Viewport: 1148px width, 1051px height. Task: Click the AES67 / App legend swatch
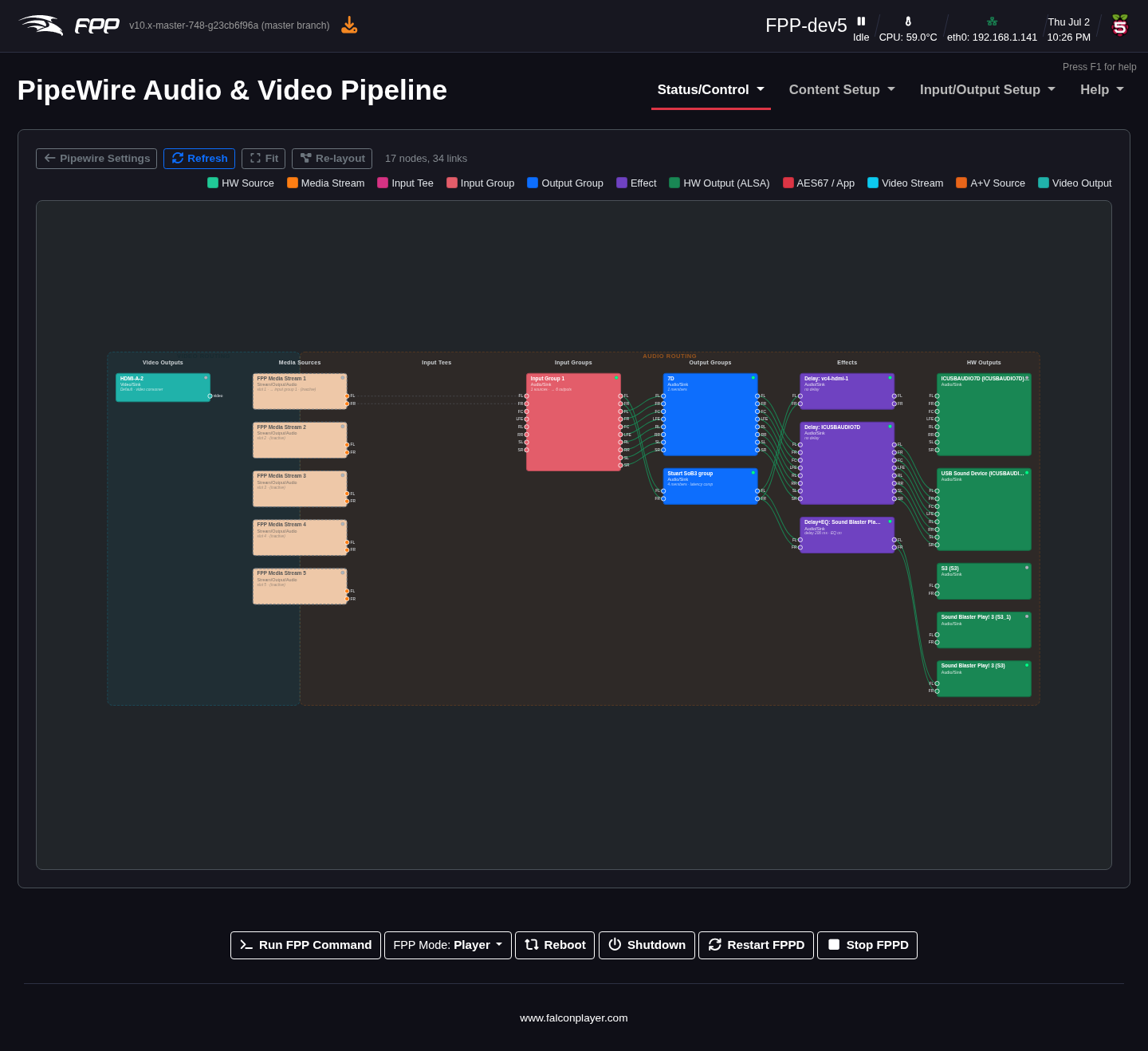point(788,183)
